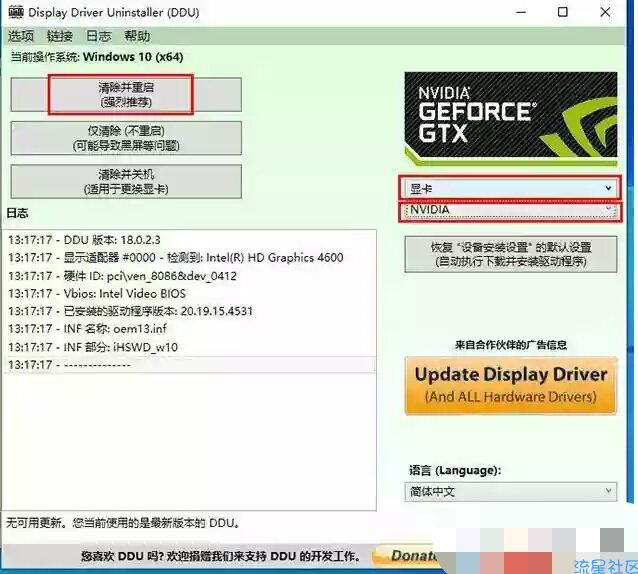The height and width of the screenshot is (574, 638).
Task: Click 恢复设备安装设置的默认设置 button
Action: [511, 254]
